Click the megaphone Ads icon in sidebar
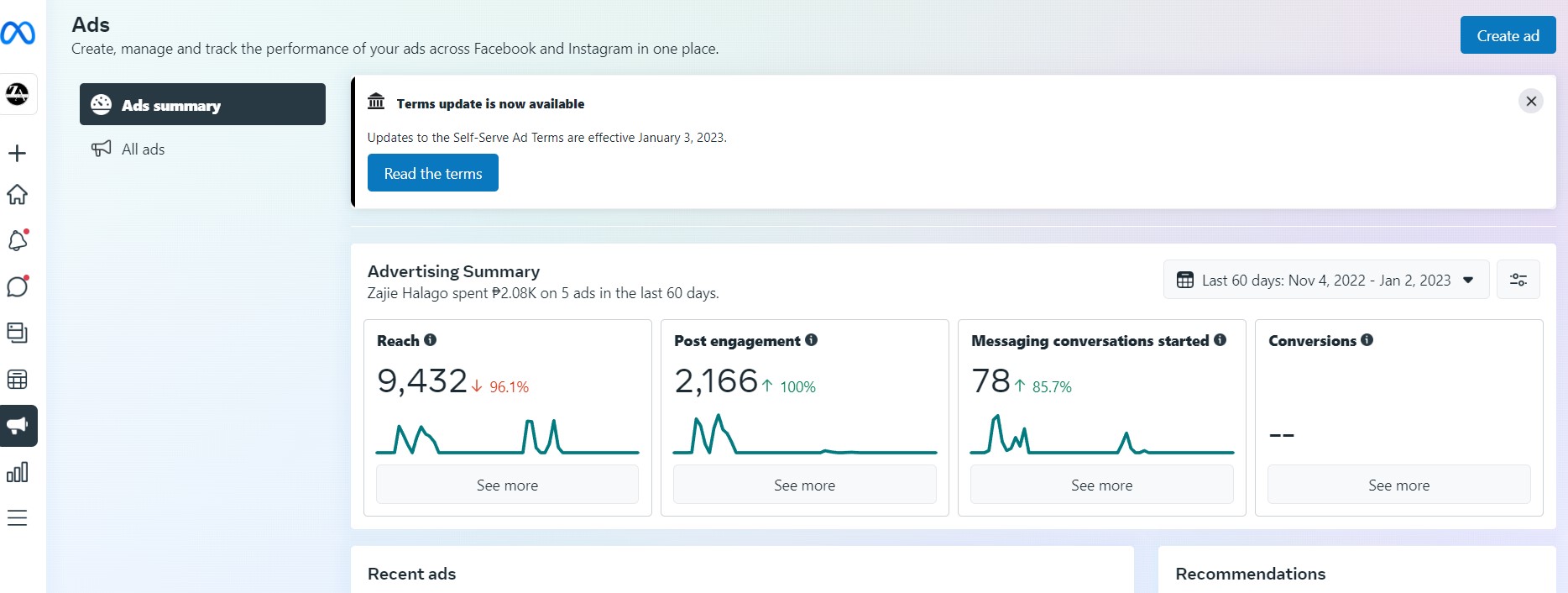Screen dimensions: 1568x593 tap(18, 426)
